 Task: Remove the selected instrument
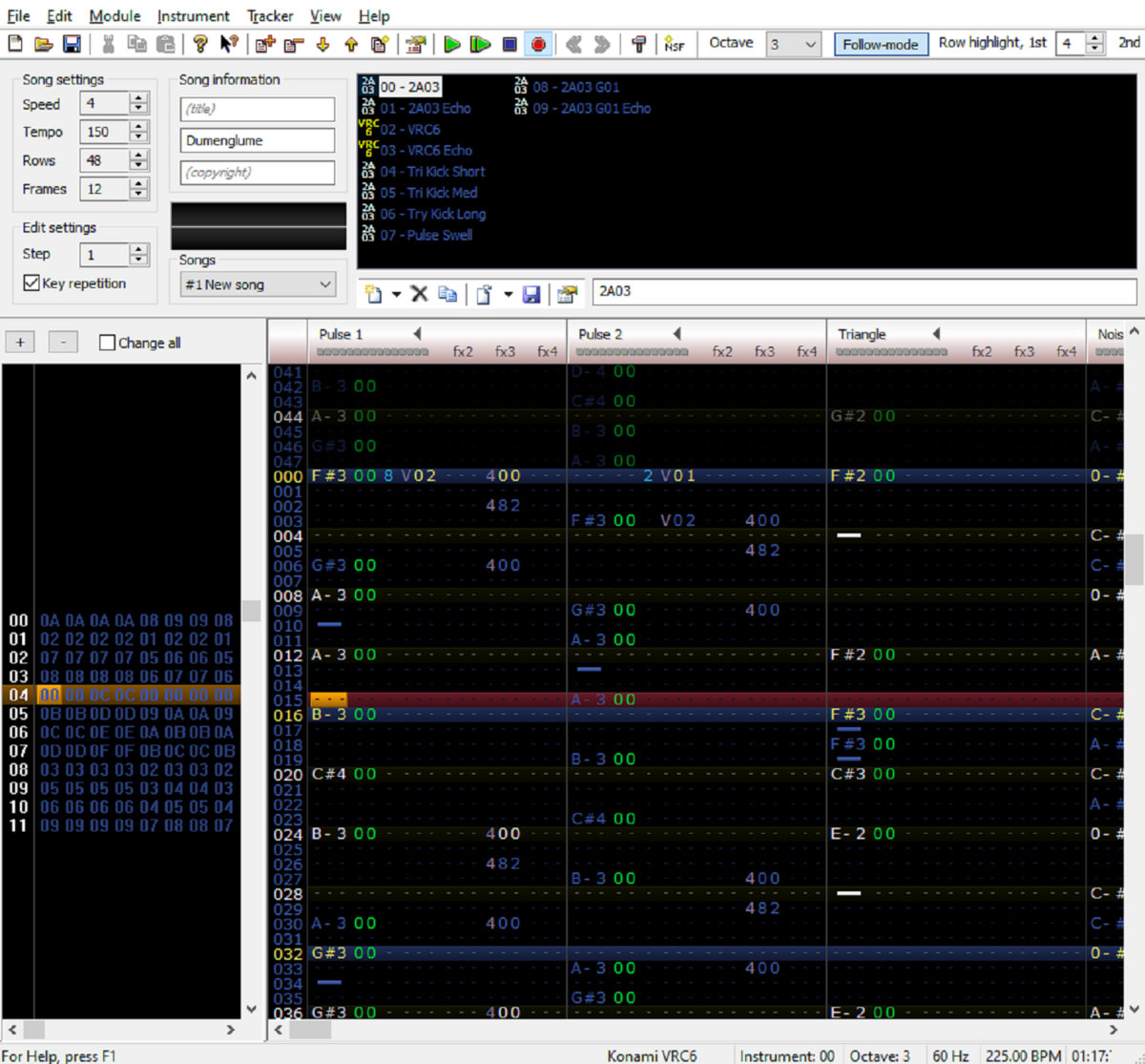(419, 294)
